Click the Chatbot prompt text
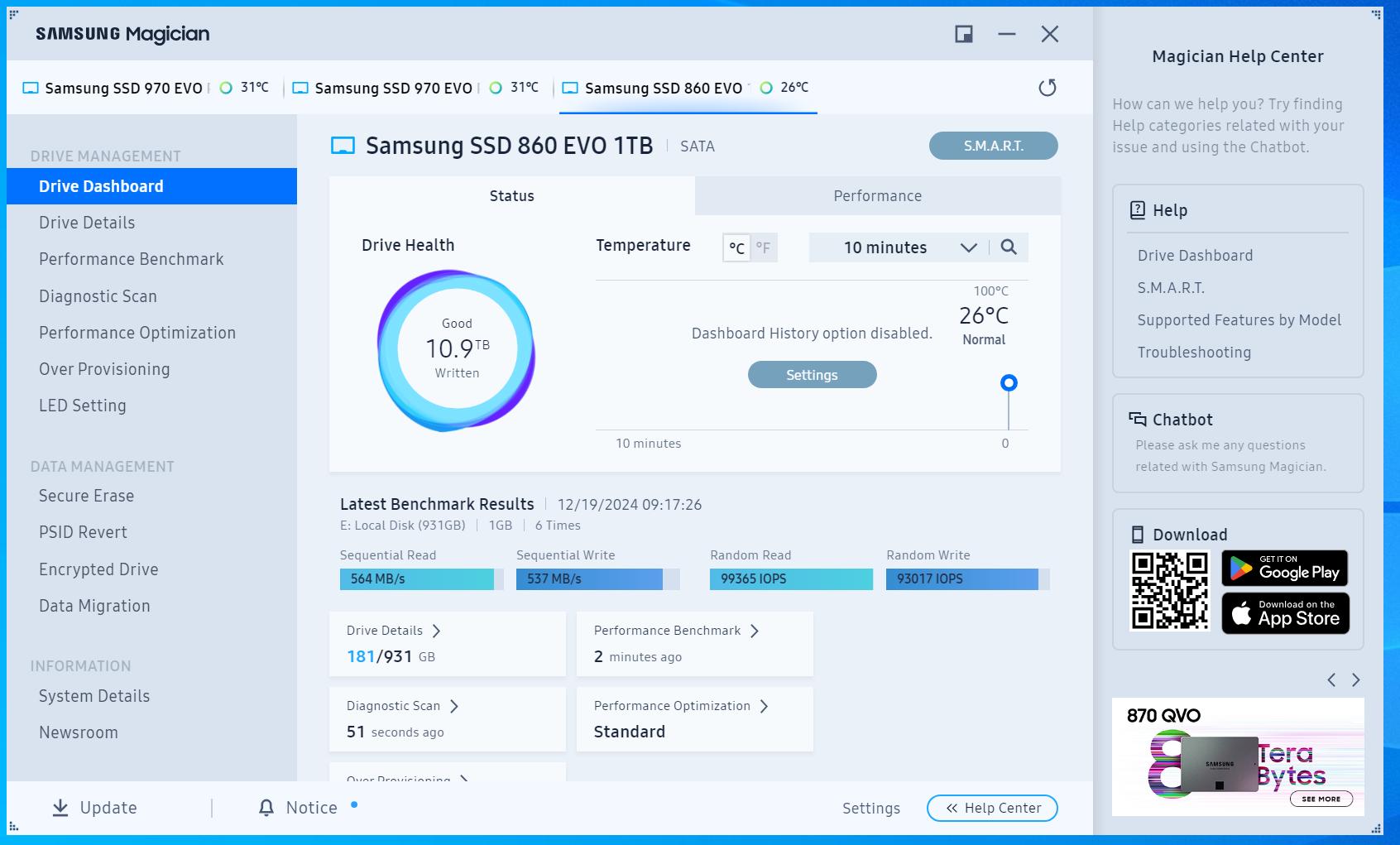The image size is (1400, 845). [x=1230, y=456]
